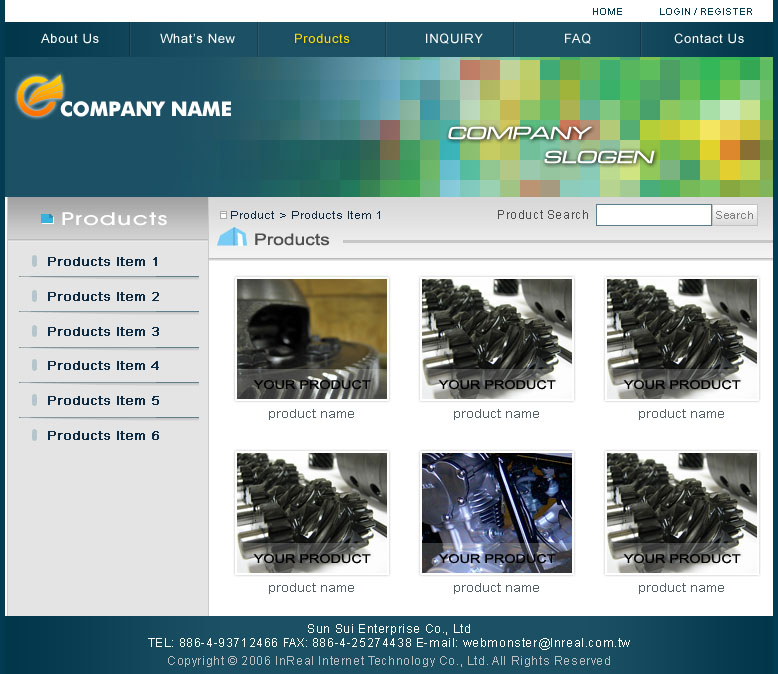Click the blue square icon in sidebar header

[46, 218]
